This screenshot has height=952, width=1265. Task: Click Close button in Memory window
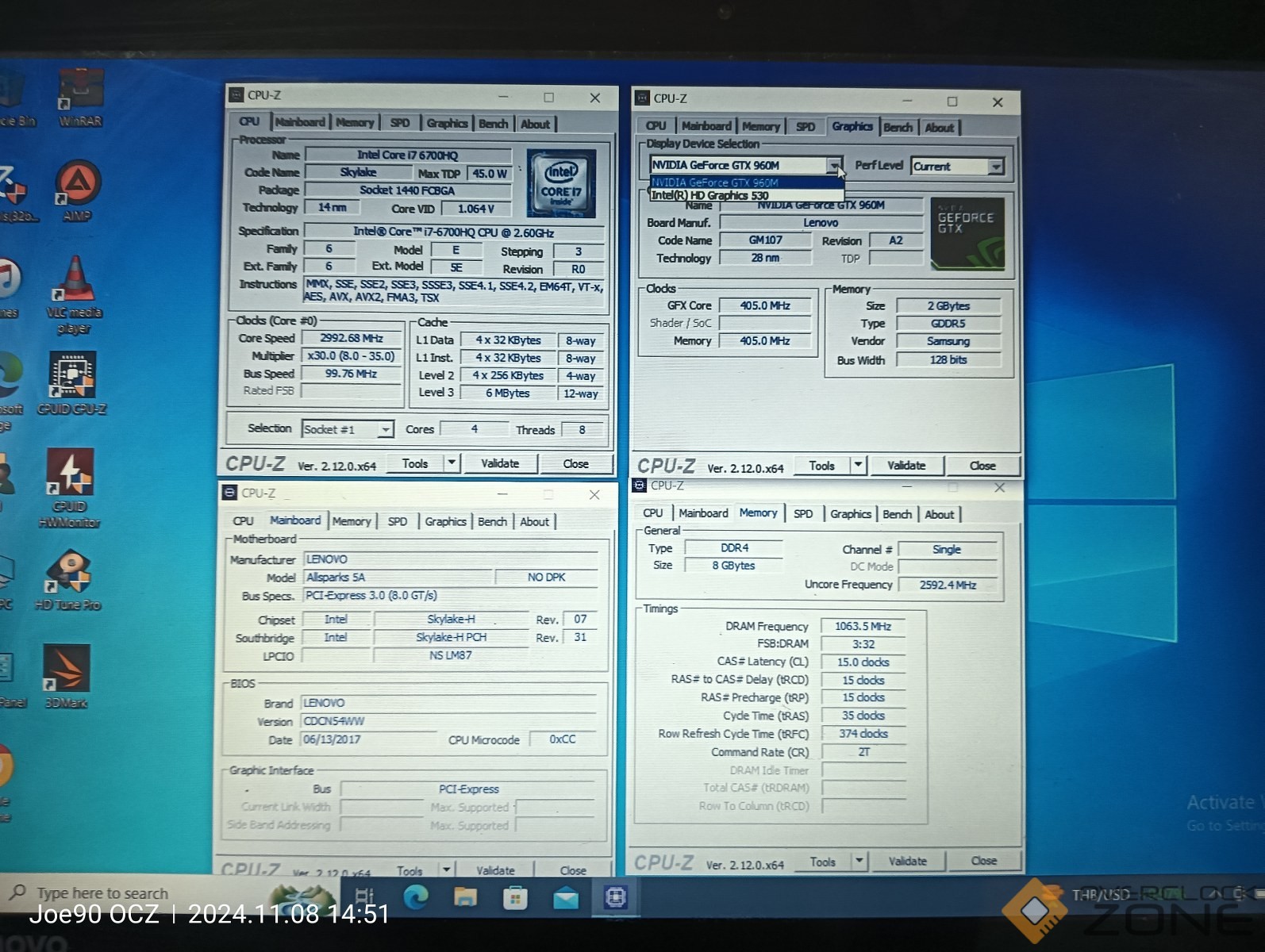983,861
